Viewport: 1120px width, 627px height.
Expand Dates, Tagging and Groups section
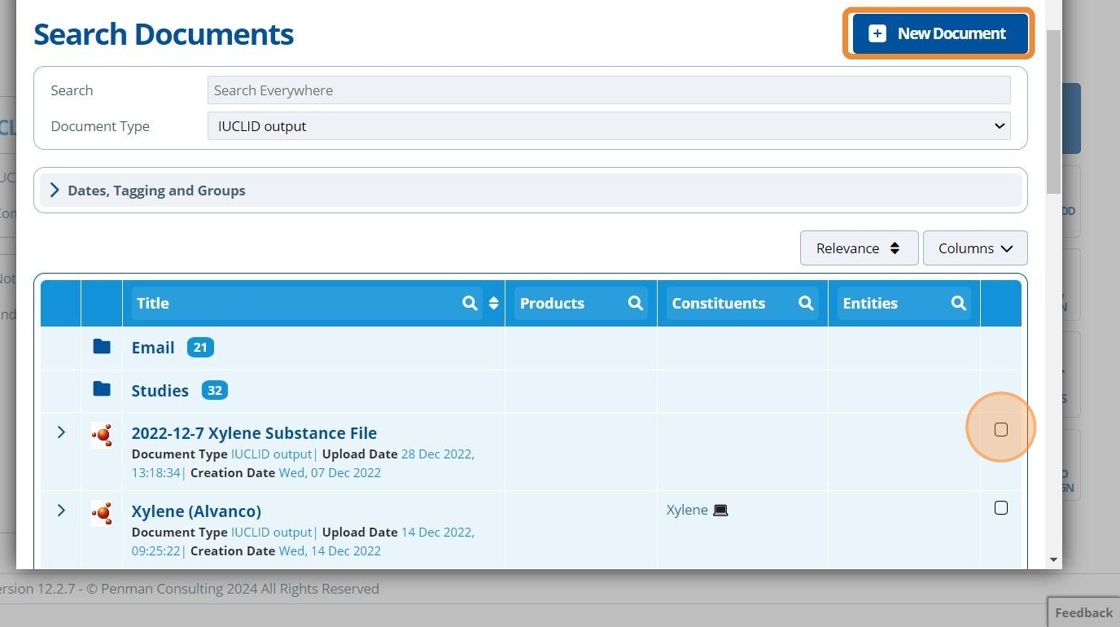pos(530,191)
